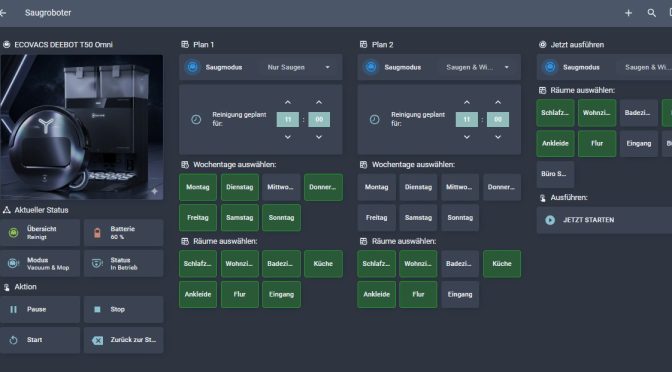Click the sparkle icon on robot image
Screen dimensions: 672x372
coord(154,191)
